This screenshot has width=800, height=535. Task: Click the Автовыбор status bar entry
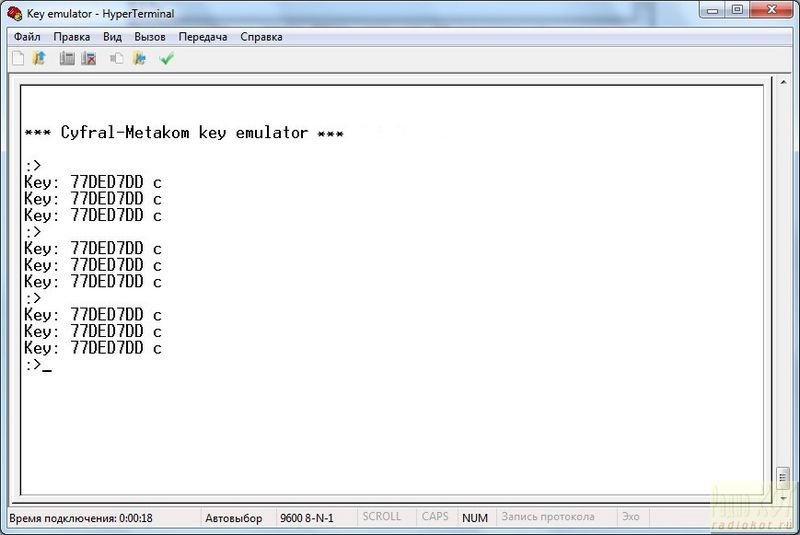[x=234, y=518]
